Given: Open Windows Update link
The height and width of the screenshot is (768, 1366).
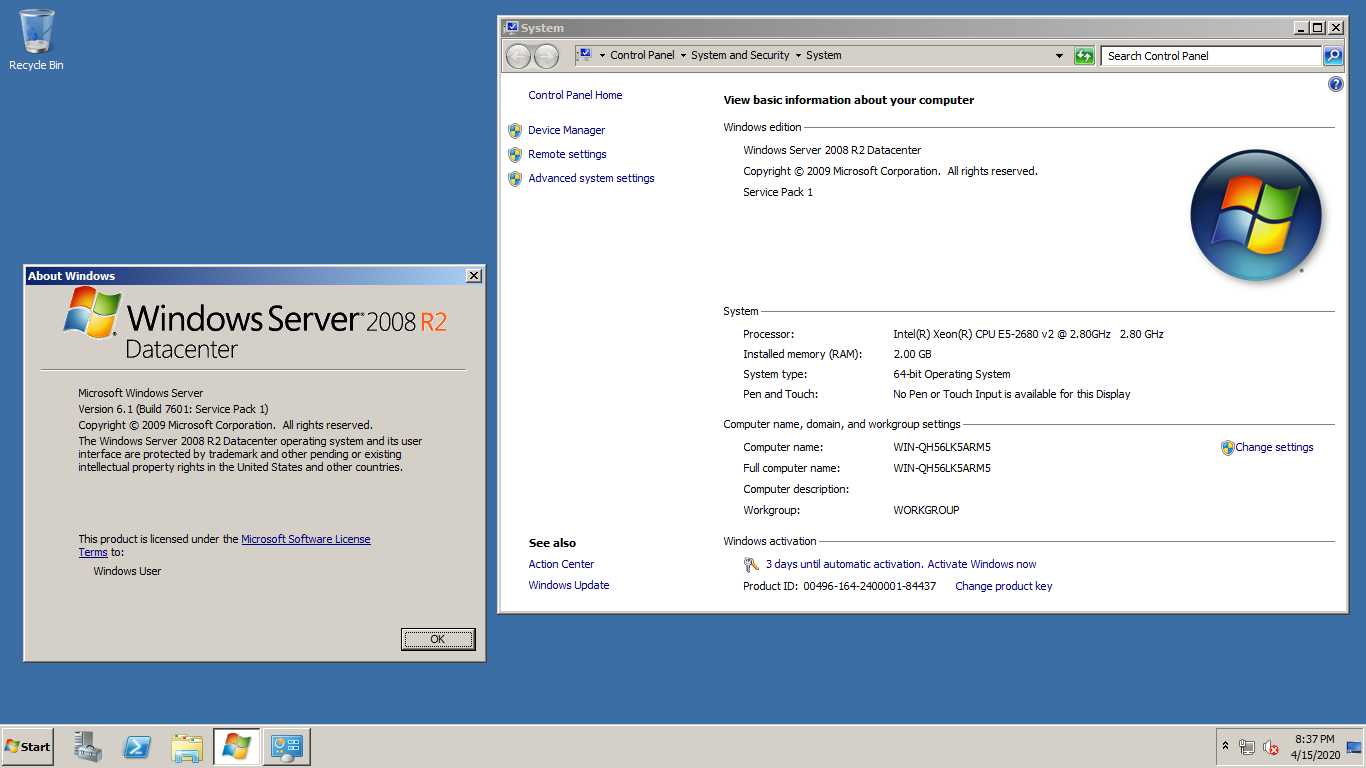Looking at the screenshot, I should coord(568,585).
